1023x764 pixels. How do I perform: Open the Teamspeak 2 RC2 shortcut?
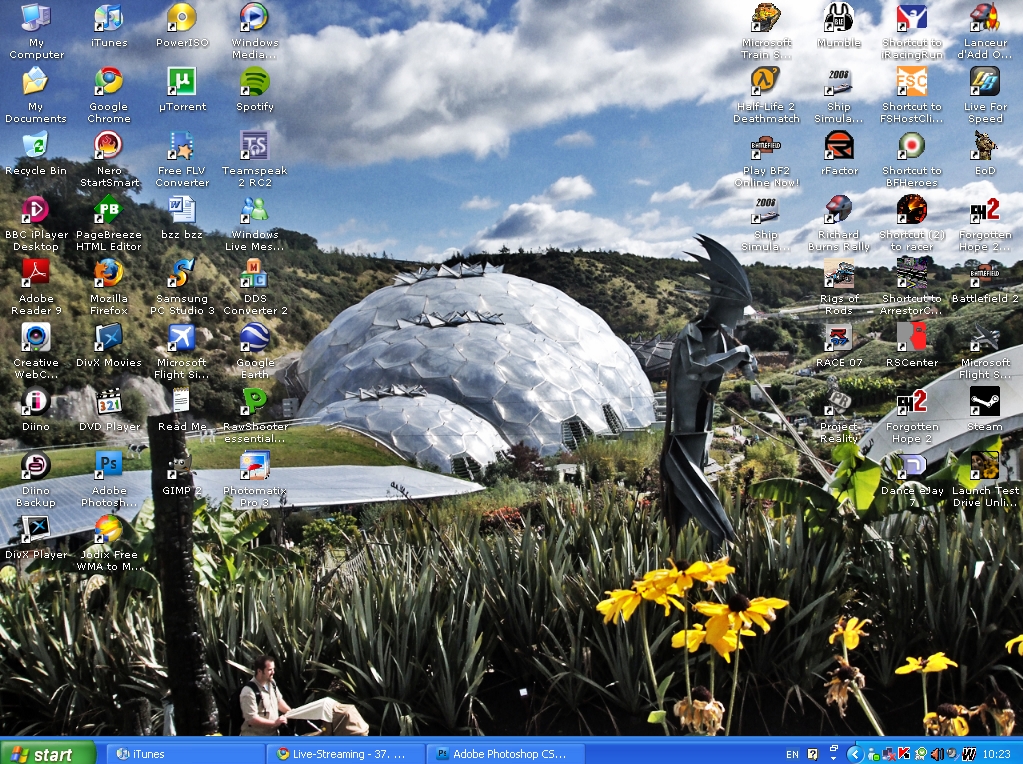254,146
